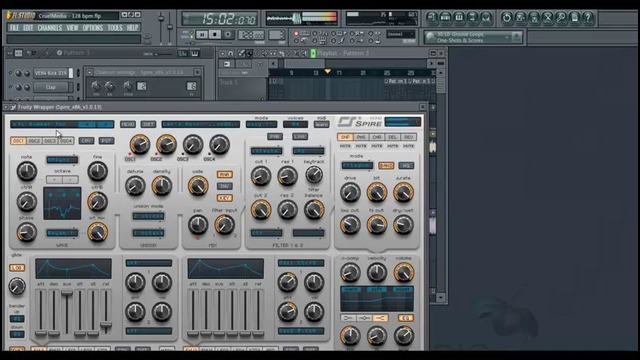Image resolution: width=640 pixels, height=360 pixels.
Task: Open the Spire mode dropdown
Action: coord(261,124)
